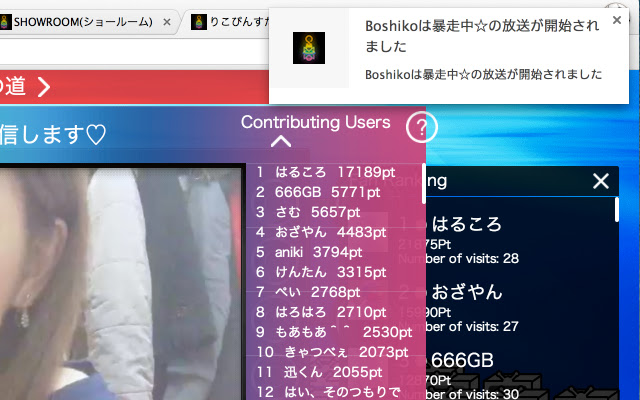Collapse the Contributing Users list
Image resolution: width=640 pixels, height=400 pixels.
point(281,142)
